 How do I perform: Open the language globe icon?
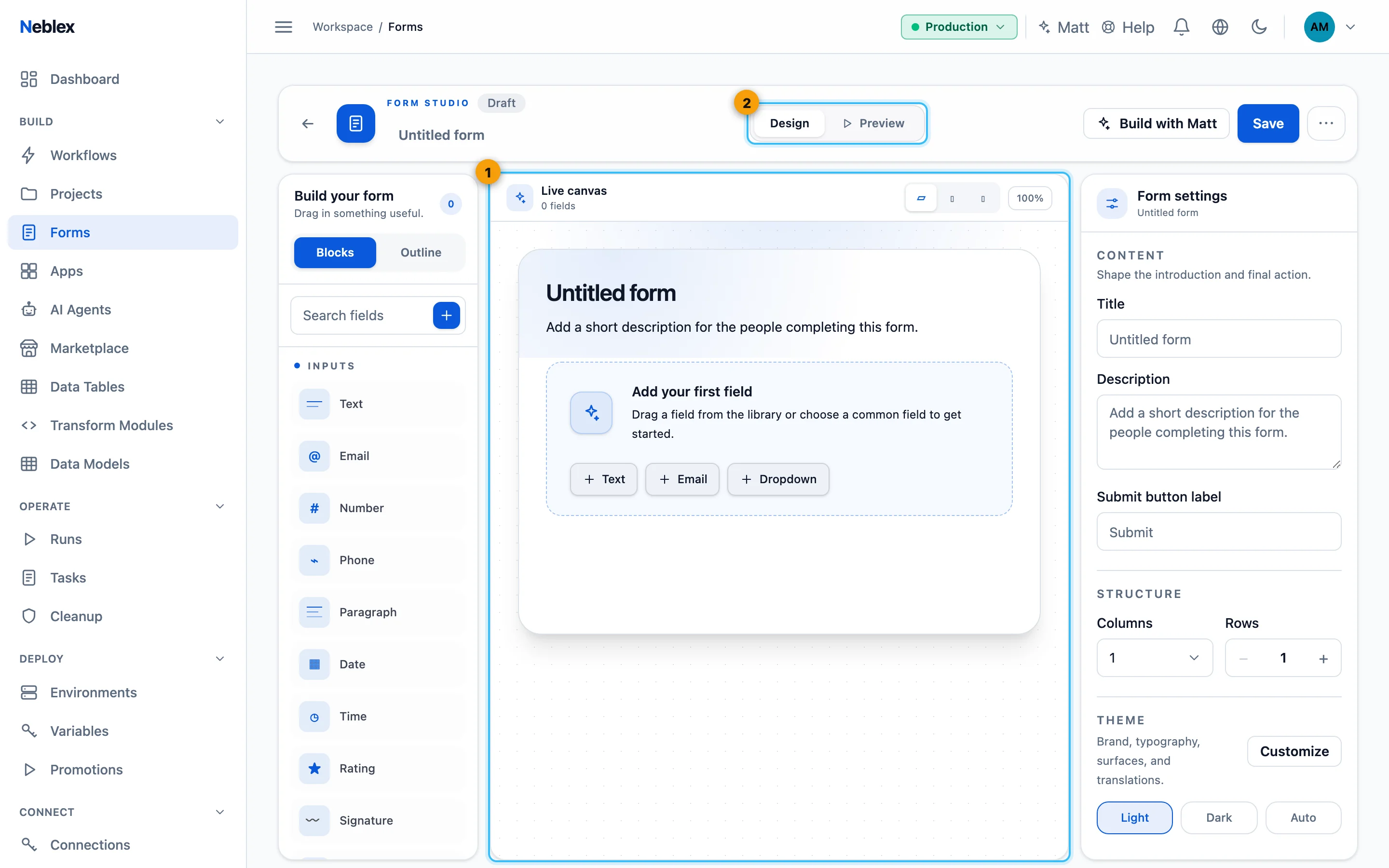(x=1220, y=27)
